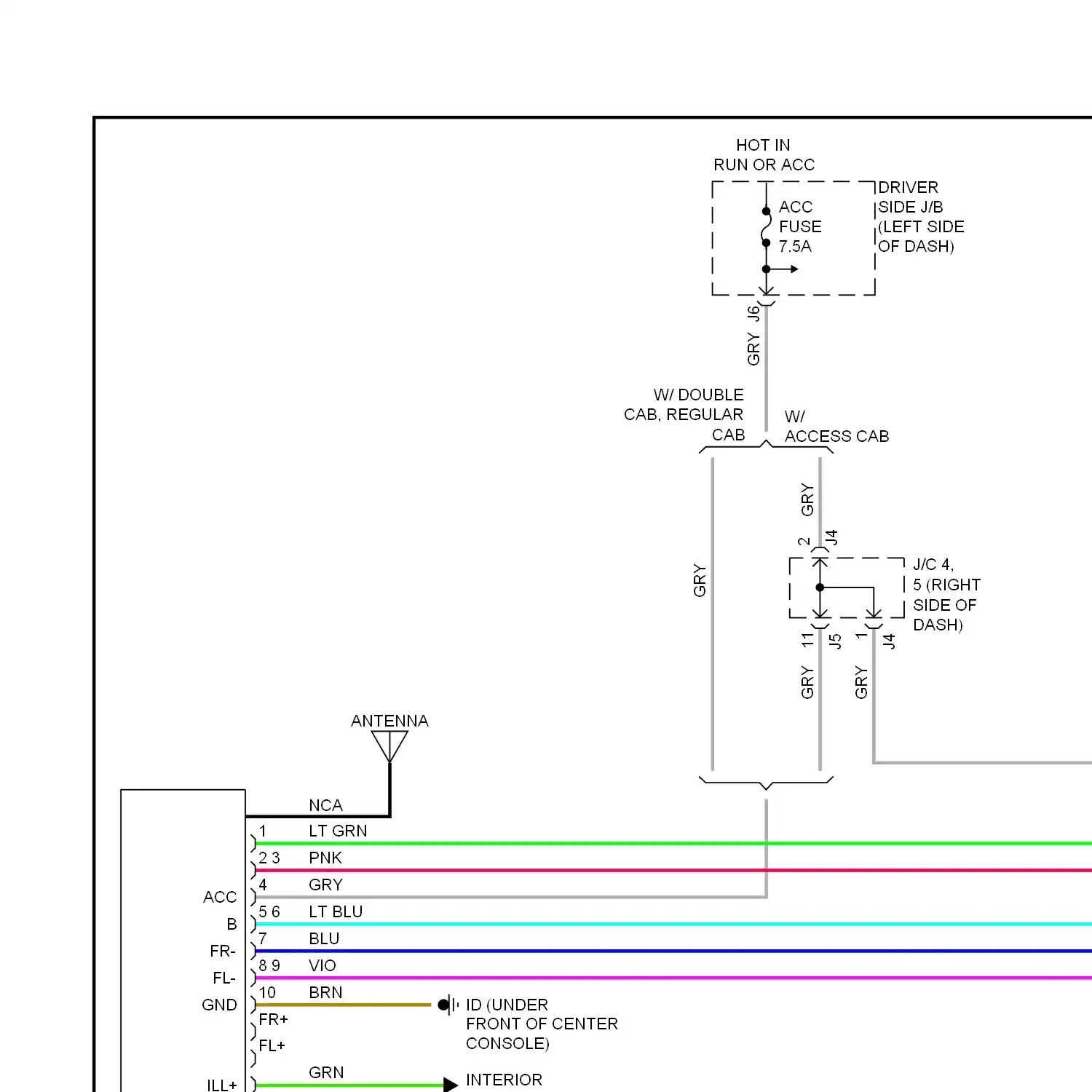Screen dimensions: 1092x1092
Task: Click the antenna triangle symbol
Action: coord(389,746)
